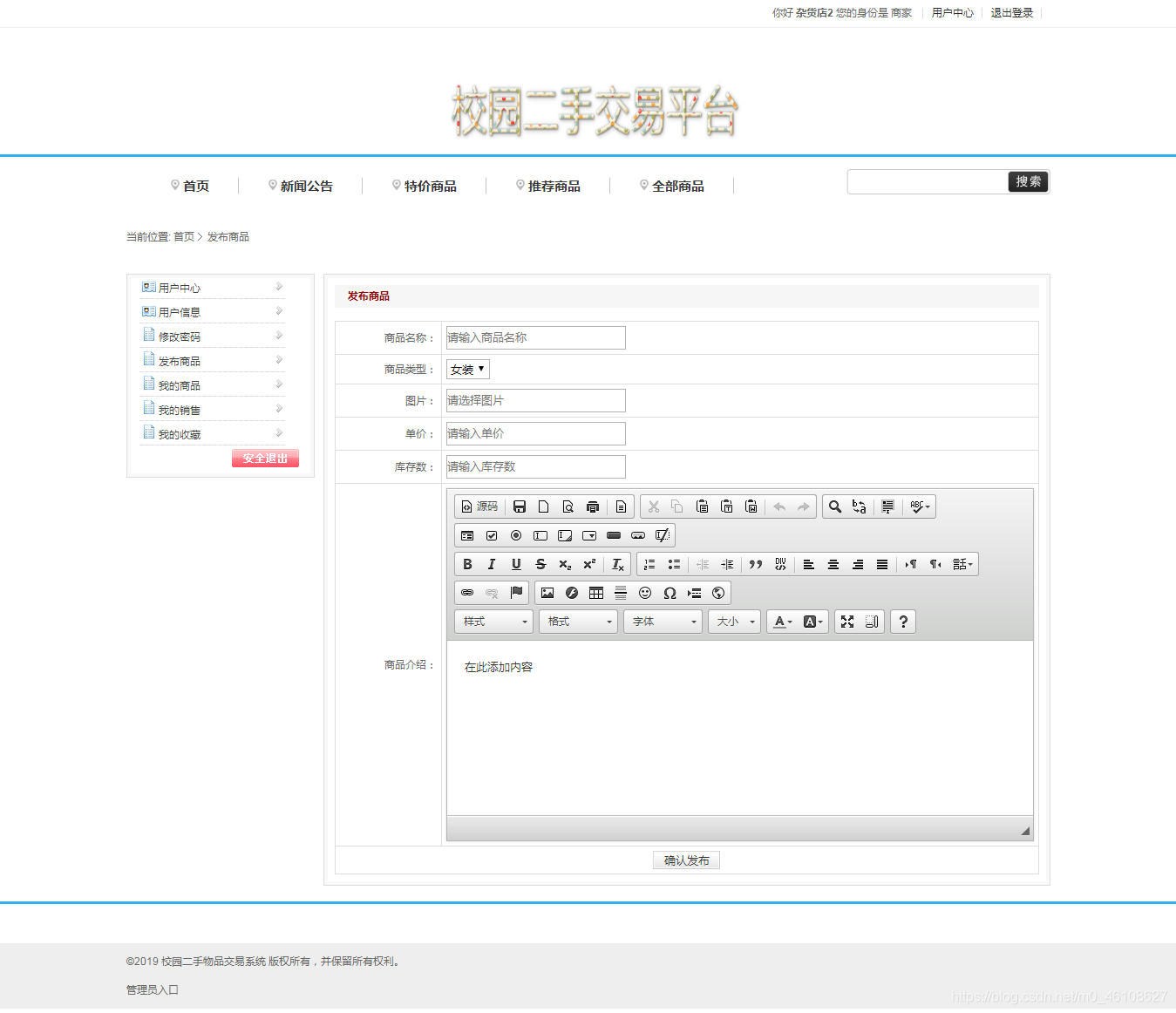Toggle numbered list
The image size is (1176, 1013).
[x=649, y=564]
